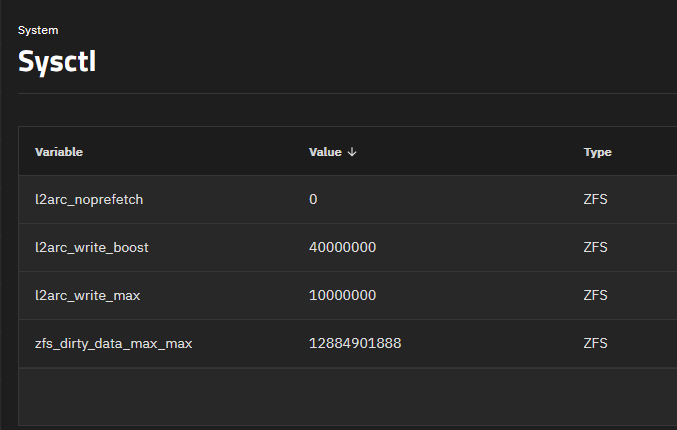The image size is (677, 430).
Task: Select the l2arc_write_max variable row
Action: (x=348, y=295)
